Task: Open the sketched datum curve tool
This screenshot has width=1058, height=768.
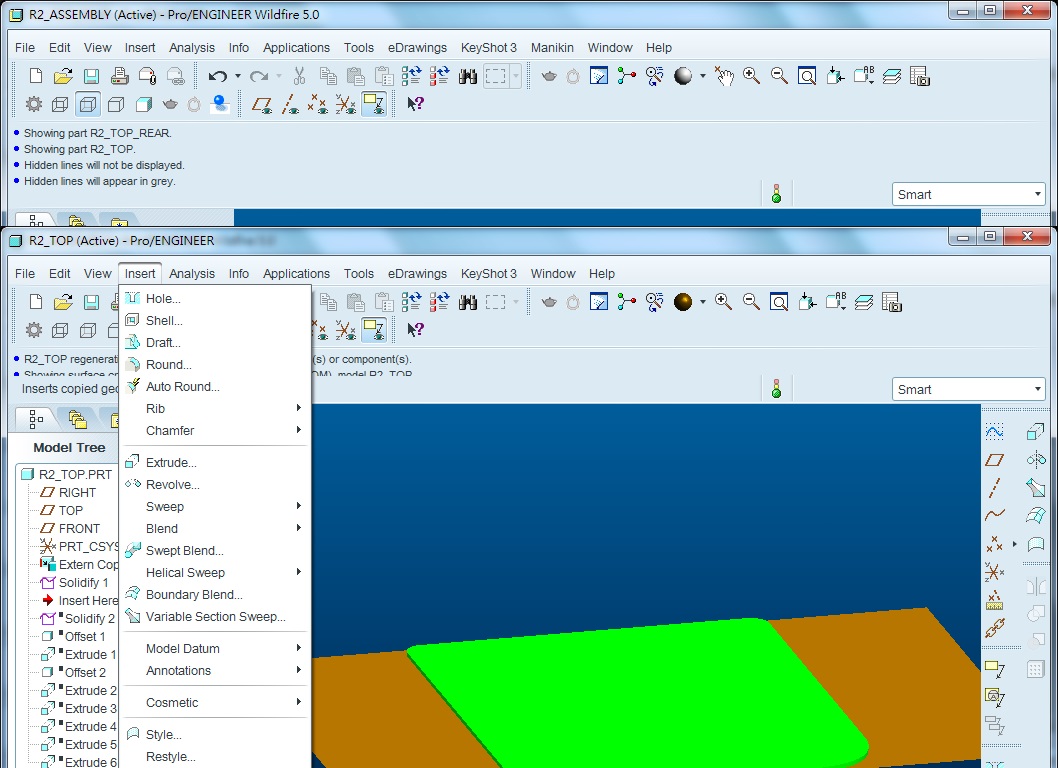Action: click(x=995, y=431)
